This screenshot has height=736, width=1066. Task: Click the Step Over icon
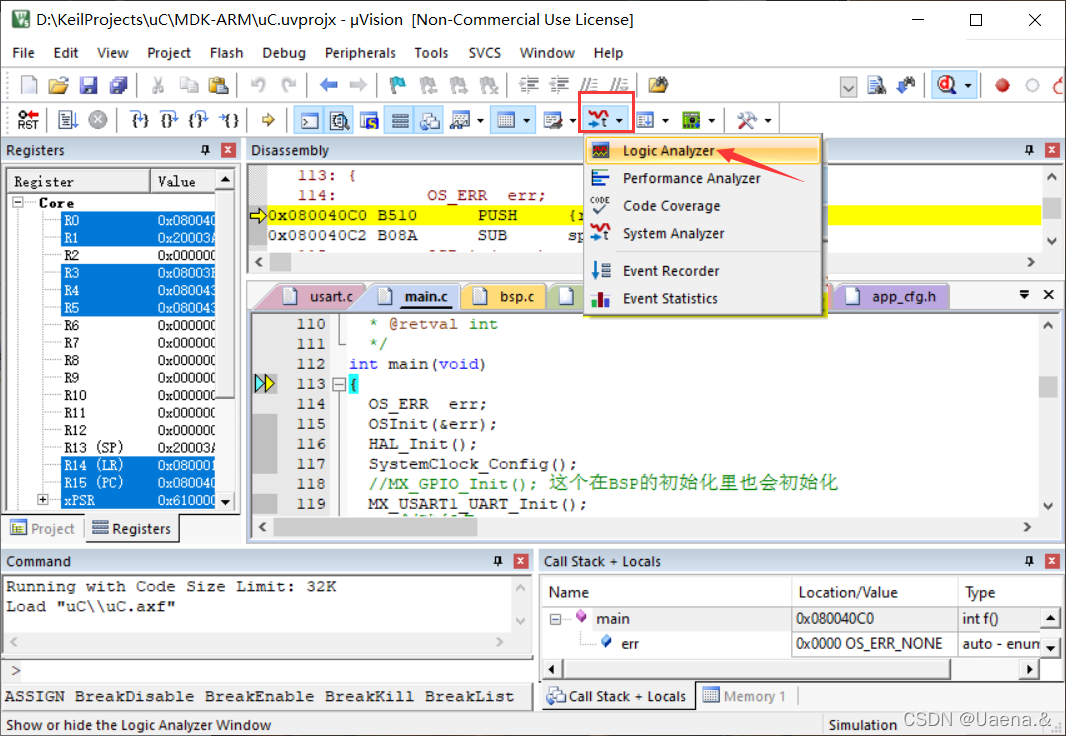click(x=169, y=120)
